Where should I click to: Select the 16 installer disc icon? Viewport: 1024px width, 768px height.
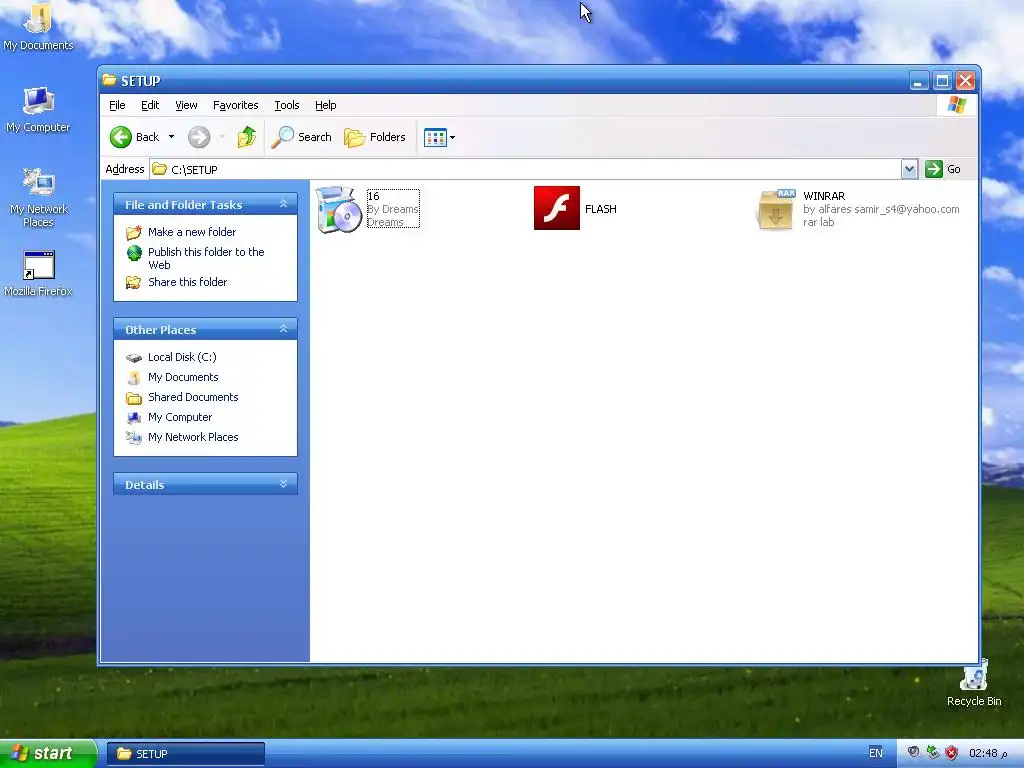pyautogui.click(x=339, y=210)
